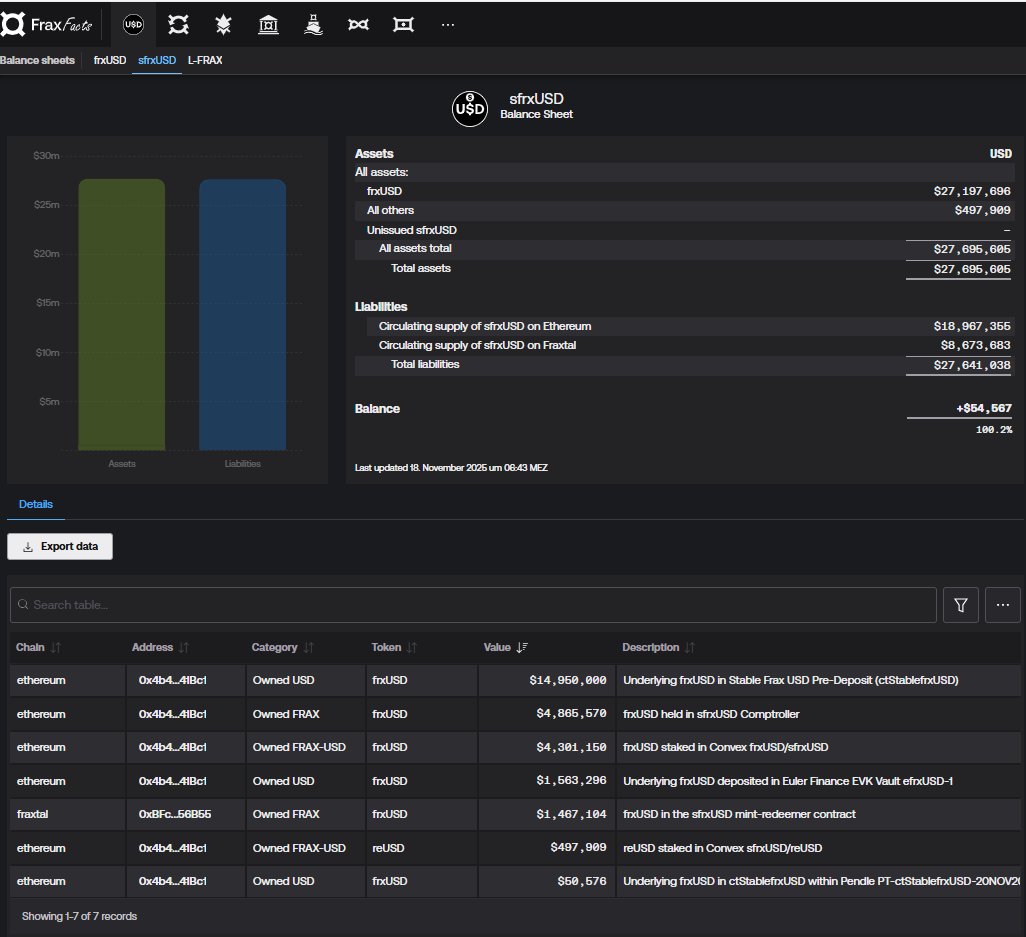This screenshot has width=1026, height=937.
Task: Open the more options ellipsis in top nav
Action: 448,25
